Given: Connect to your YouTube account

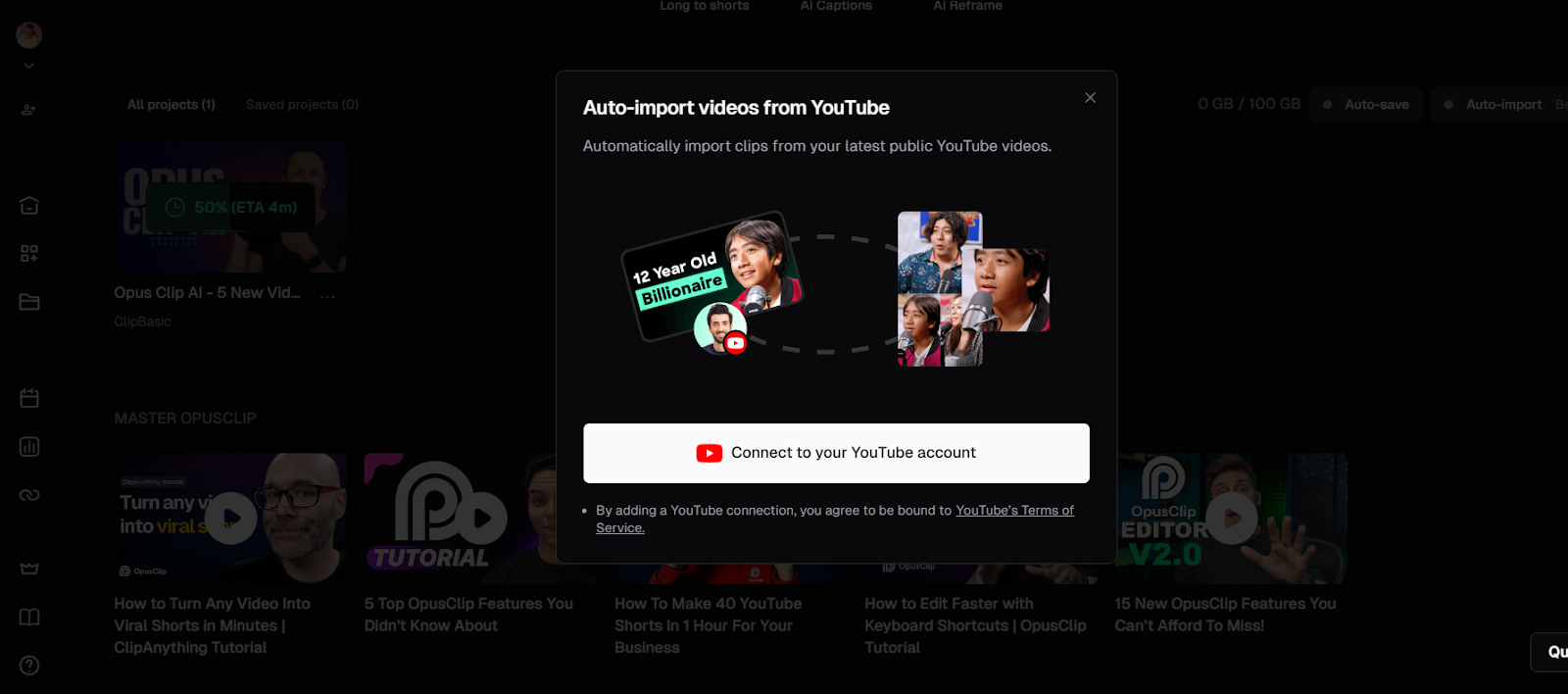Looking at the screenshot, I should (x=836, y=453).
